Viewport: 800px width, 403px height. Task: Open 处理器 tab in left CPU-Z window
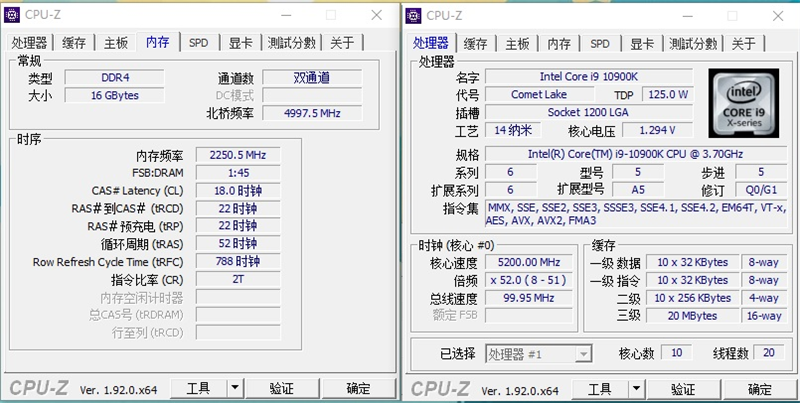tap(30, 43)
